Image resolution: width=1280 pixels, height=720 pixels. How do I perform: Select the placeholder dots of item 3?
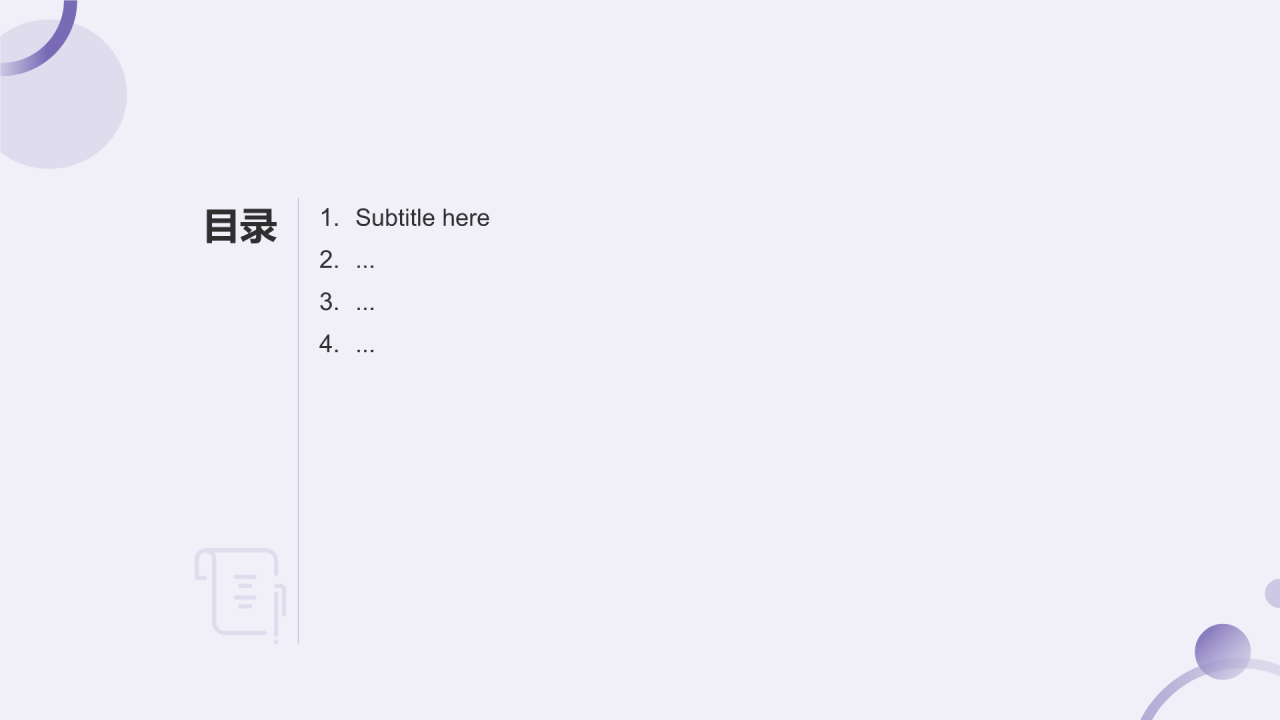[x=365, y=303]
